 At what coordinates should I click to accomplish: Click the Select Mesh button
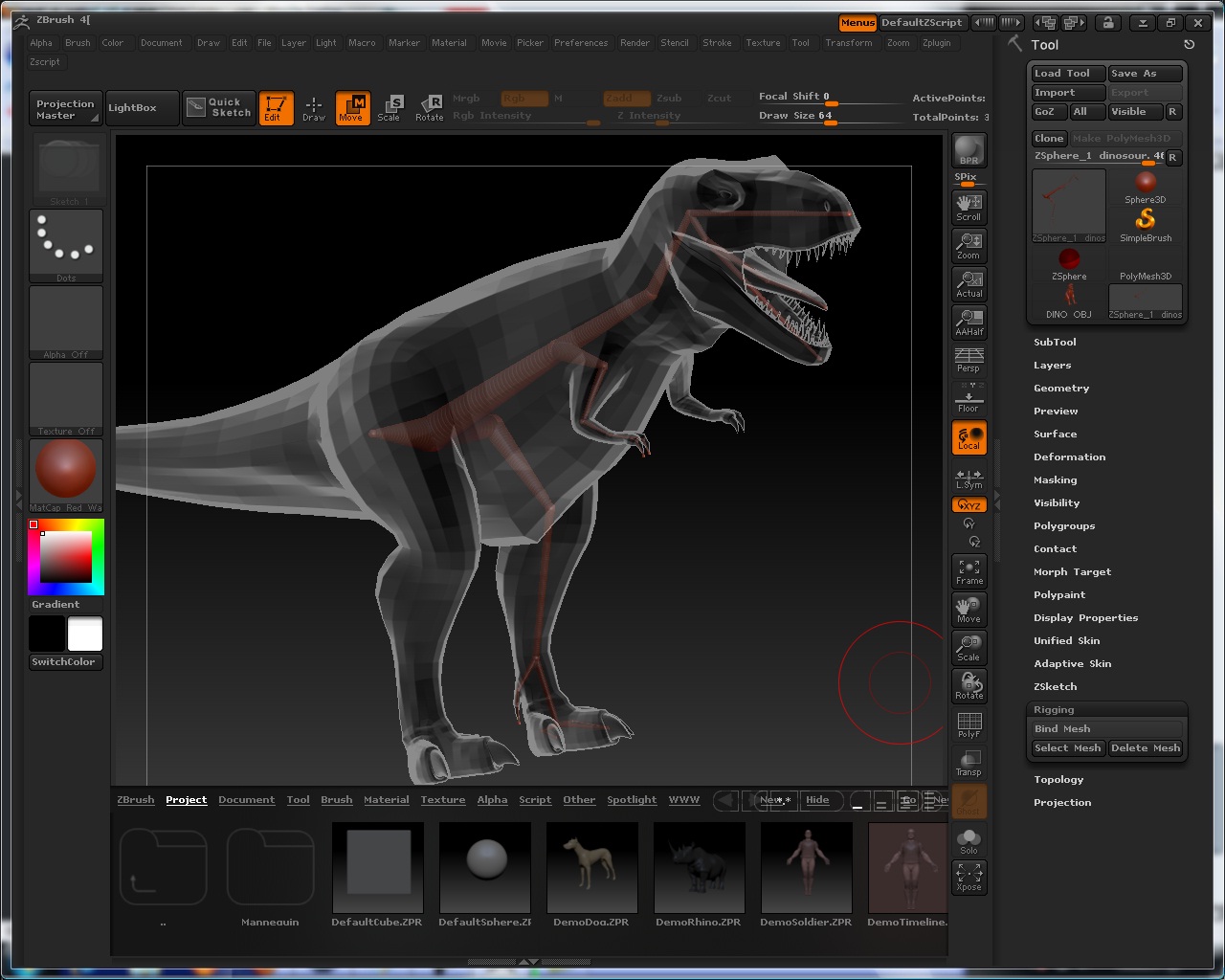tap(1068, 748)
